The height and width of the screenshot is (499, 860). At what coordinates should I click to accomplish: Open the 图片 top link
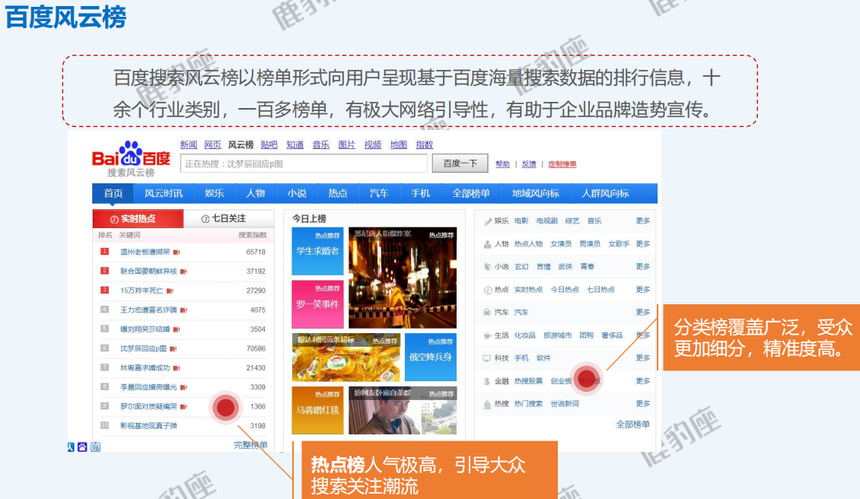(x=347, y=145)
